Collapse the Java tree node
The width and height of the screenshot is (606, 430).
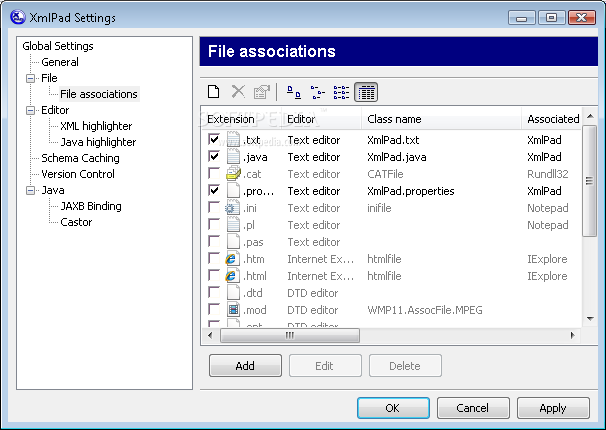pos(31,190)
